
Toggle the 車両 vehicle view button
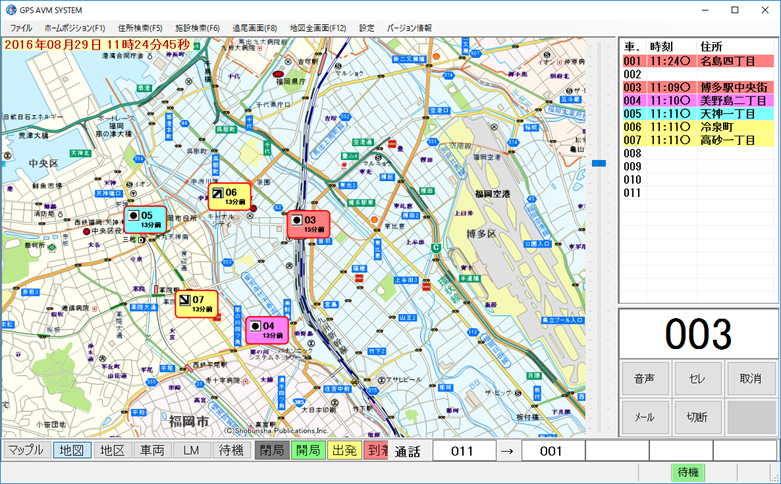152,451
